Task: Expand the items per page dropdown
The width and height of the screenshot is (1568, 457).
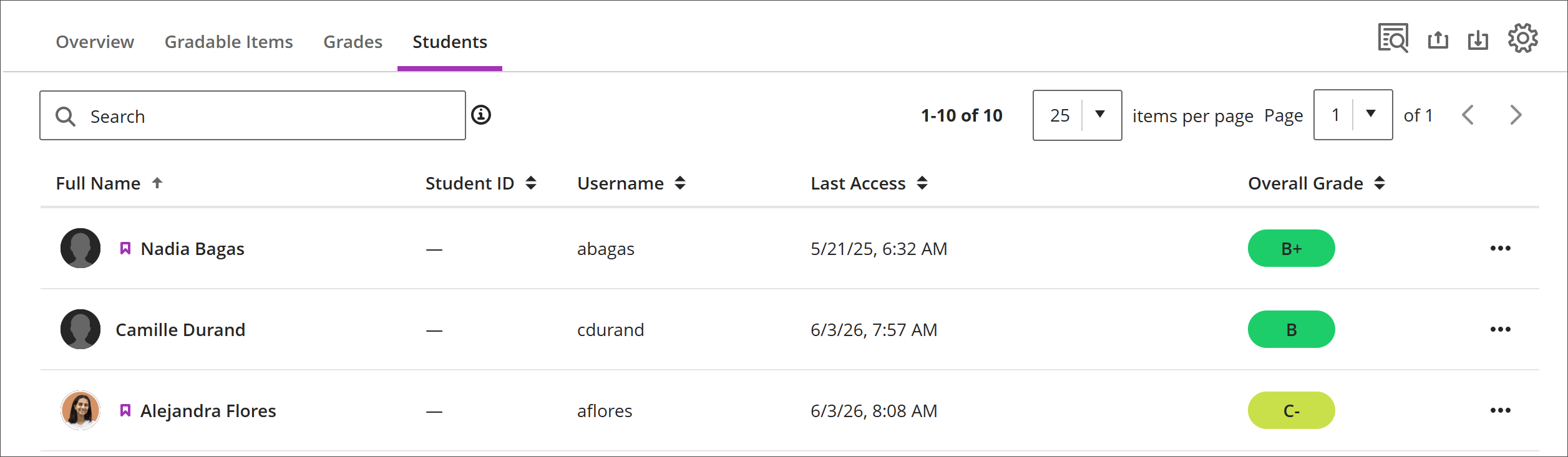Action: point(1078,115)
